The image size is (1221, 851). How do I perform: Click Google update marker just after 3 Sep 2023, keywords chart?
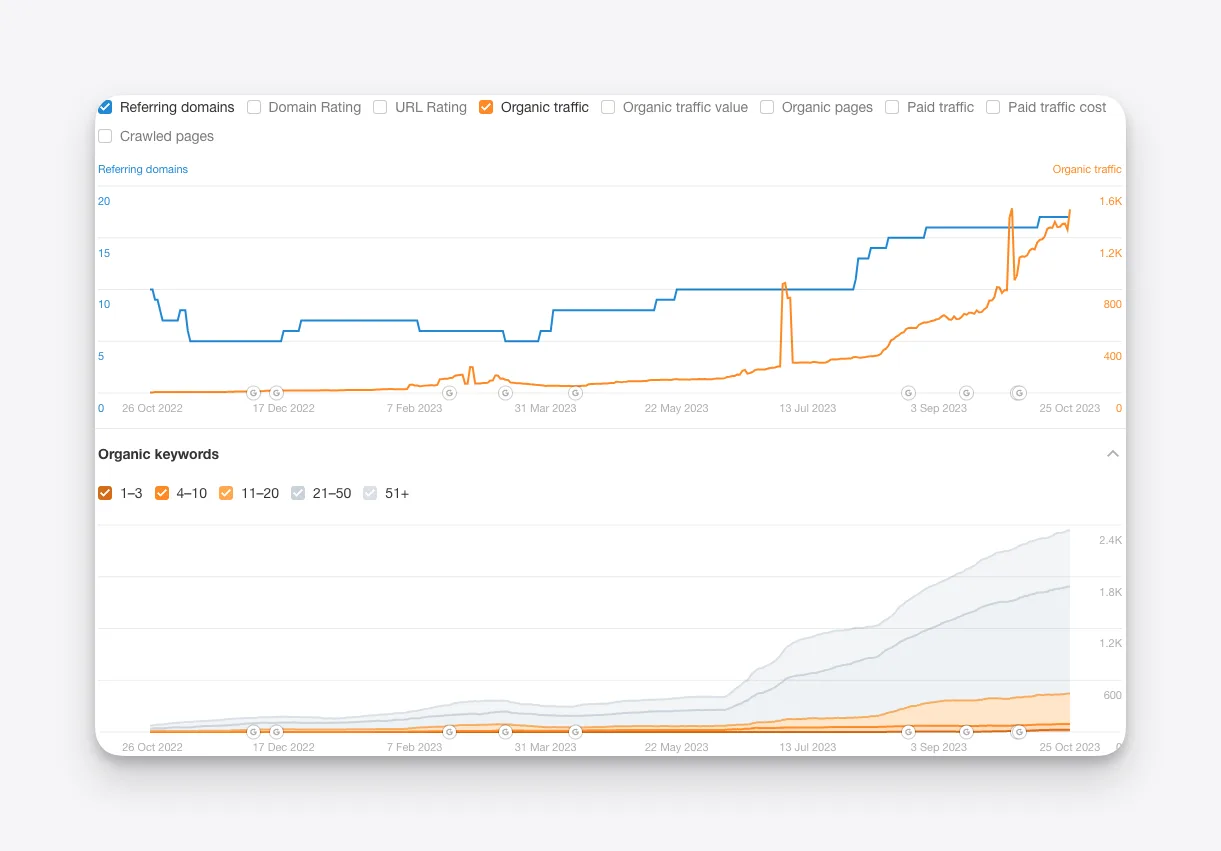(x=966, y=732)
